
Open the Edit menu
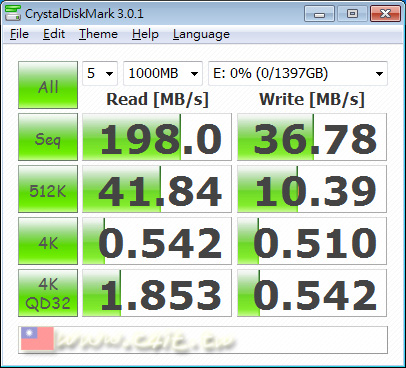pyautogui.click(x=54, y=34)
